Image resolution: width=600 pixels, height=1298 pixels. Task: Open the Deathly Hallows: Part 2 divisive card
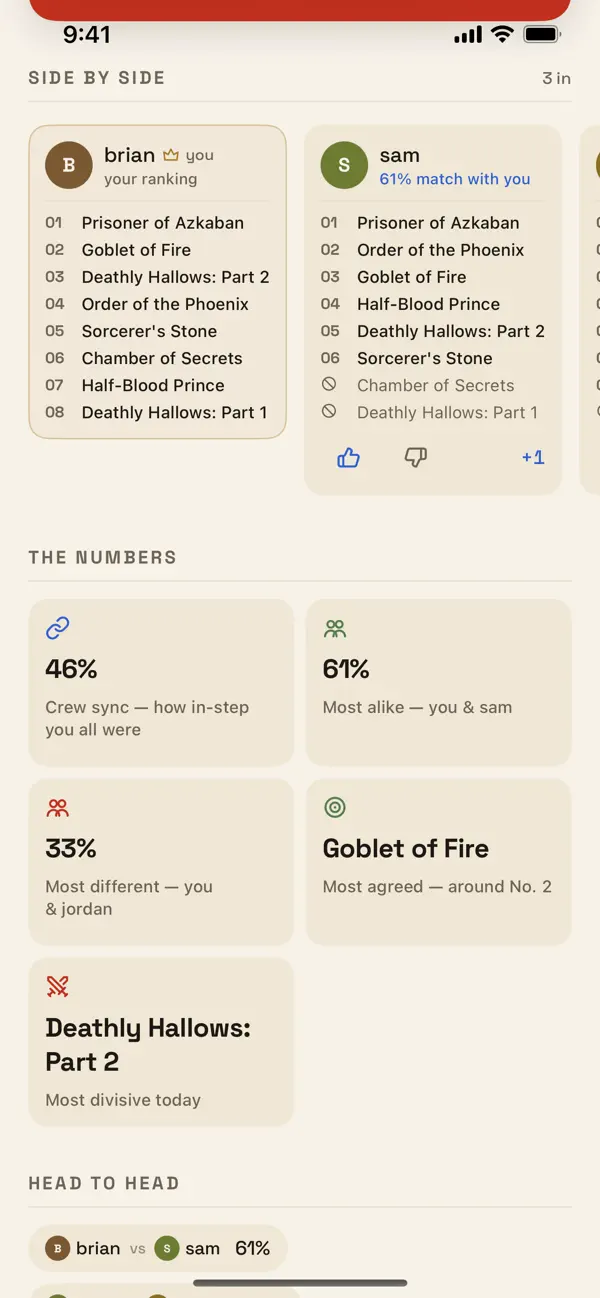click(x=161, y=1042)
